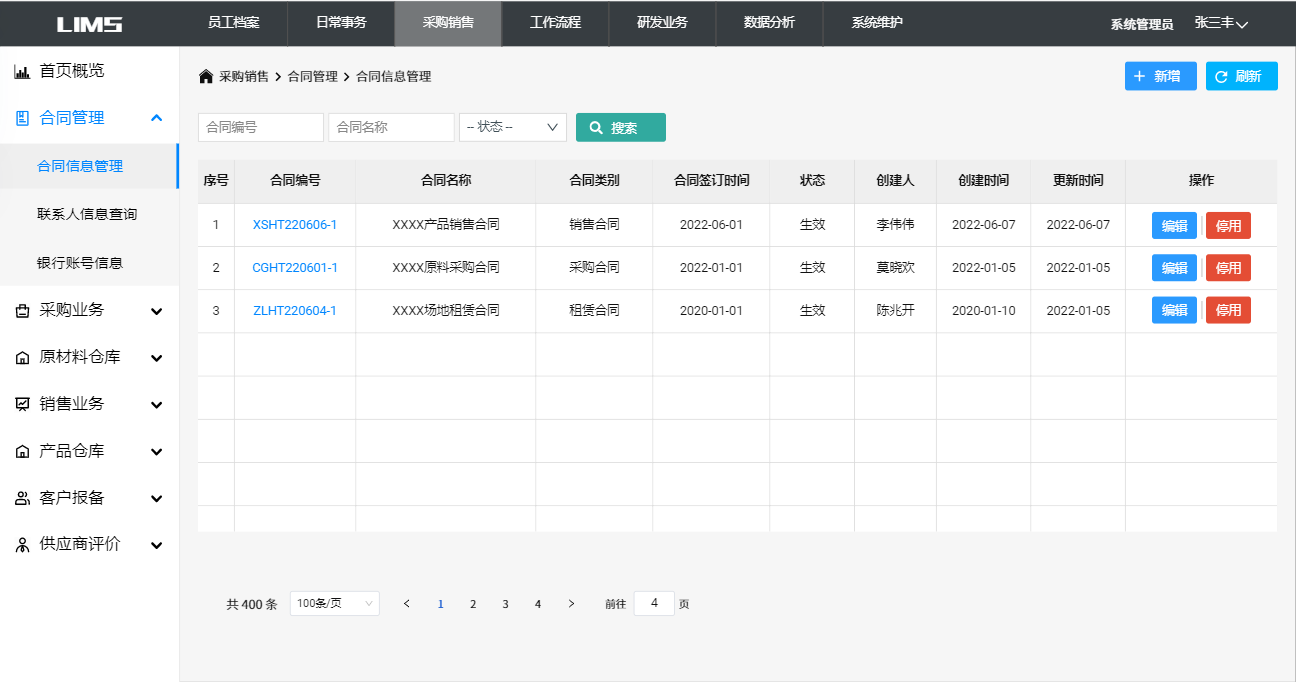This screenshot has width=1296, height=682.
Task: Click the 客户报备 people icon
Action: [x=22, y=498]
